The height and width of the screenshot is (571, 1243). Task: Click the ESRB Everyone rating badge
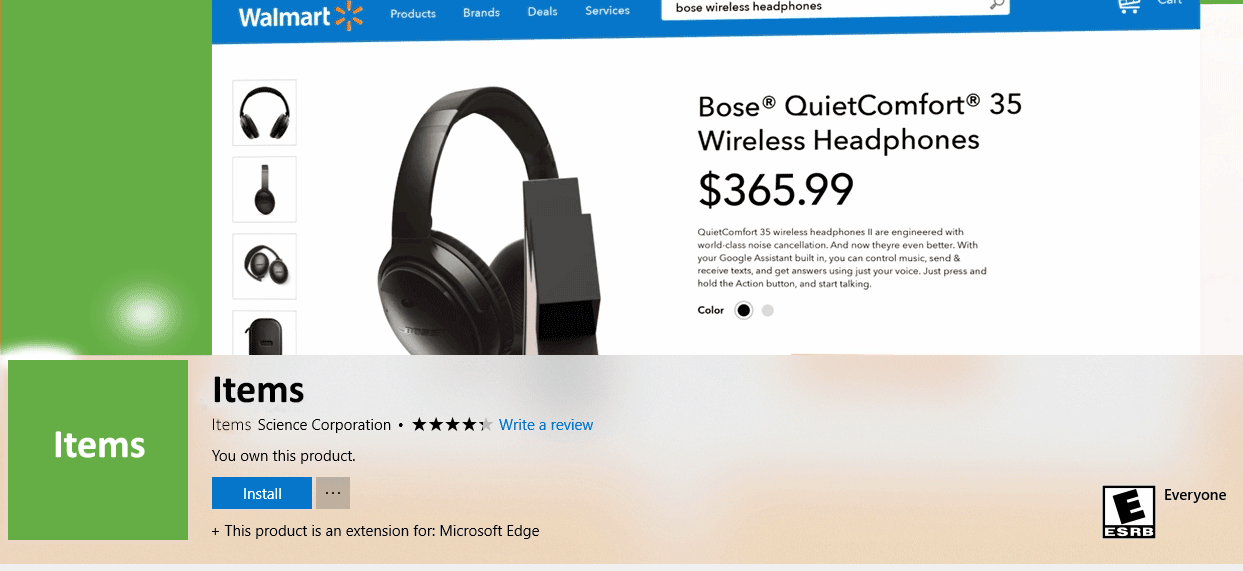(1128, 512)
